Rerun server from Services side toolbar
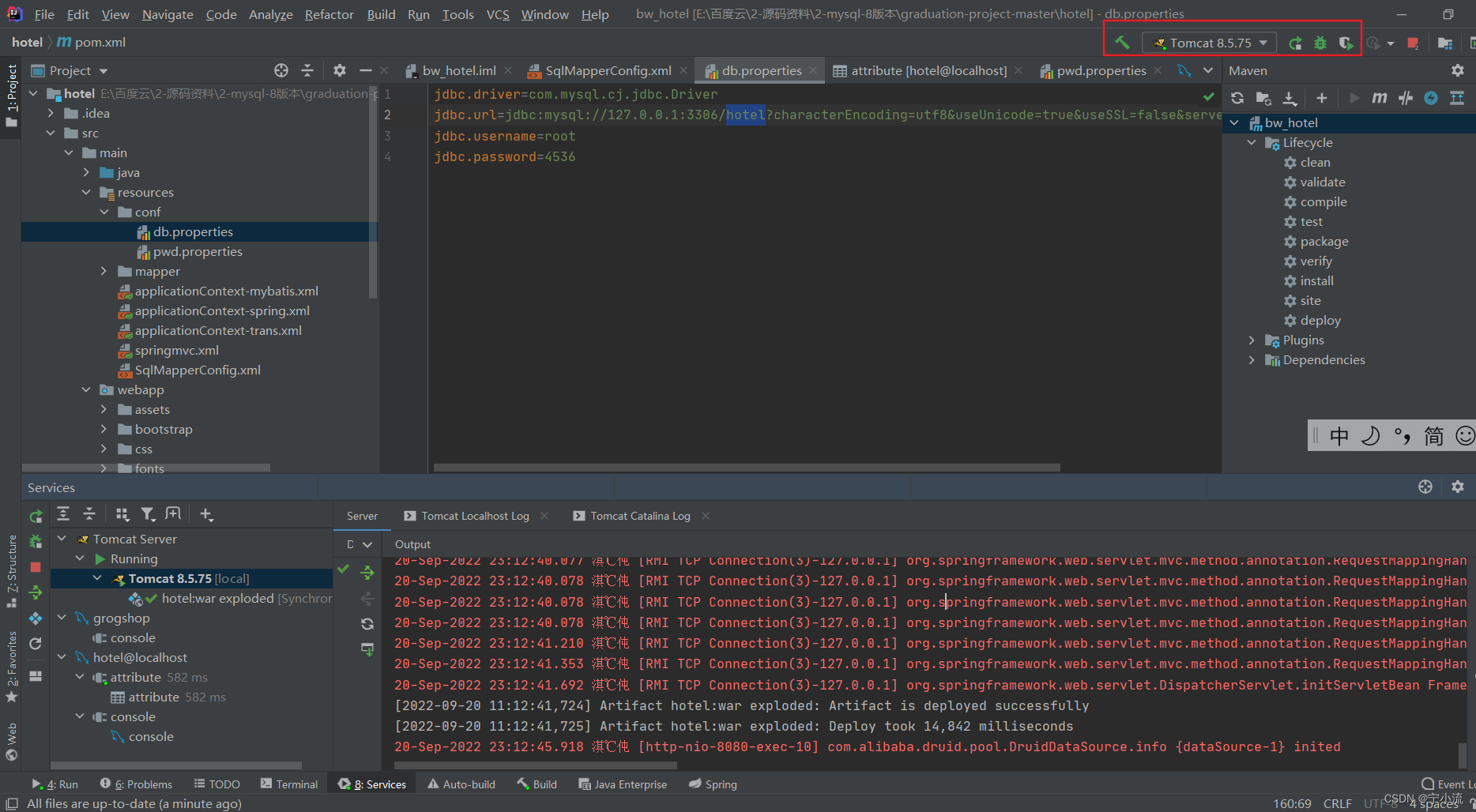Screen dimensions: 1476x812 pyautogui.click(x=36, y=517)
